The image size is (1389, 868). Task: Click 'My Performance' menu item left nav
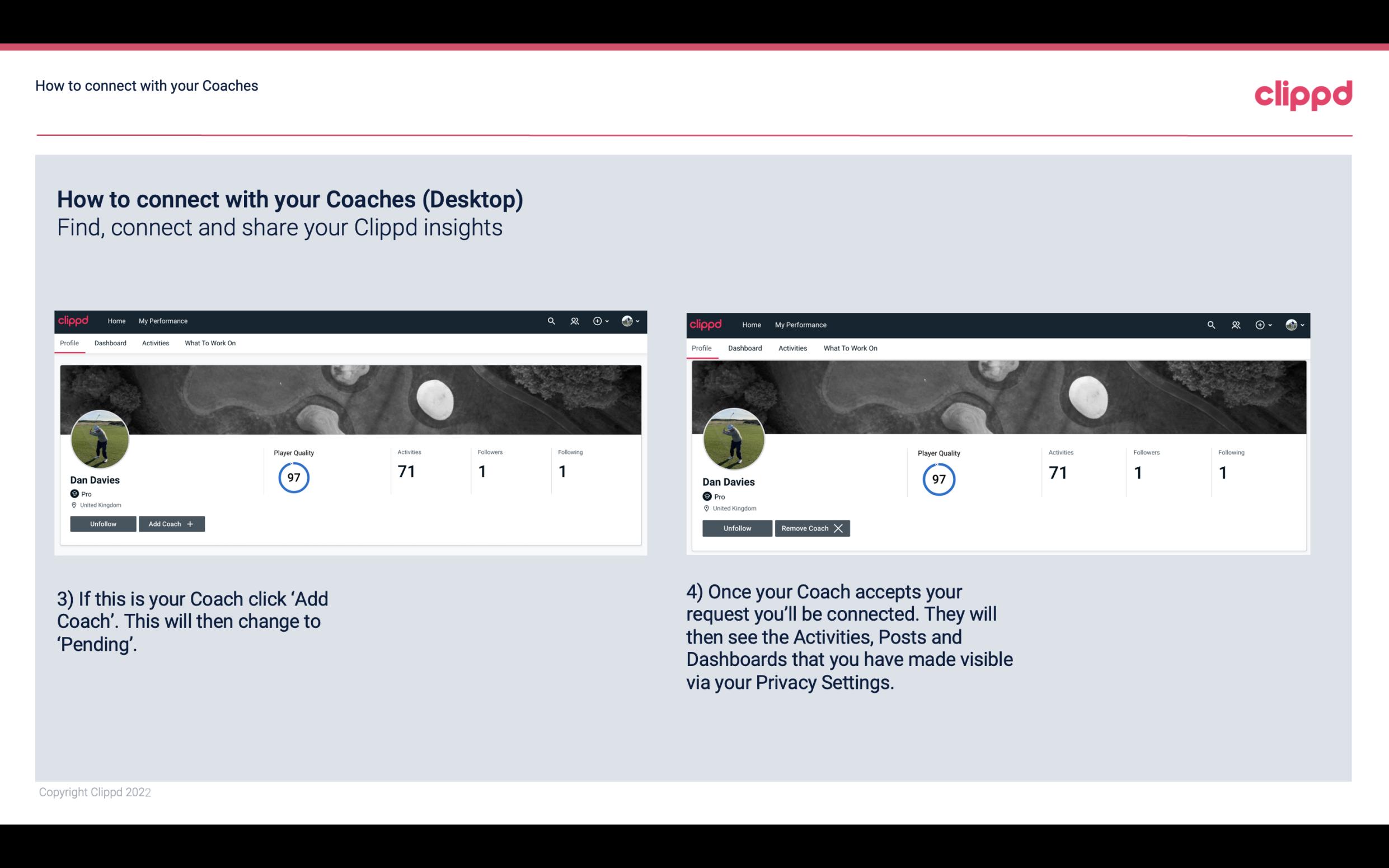point(163,321)
